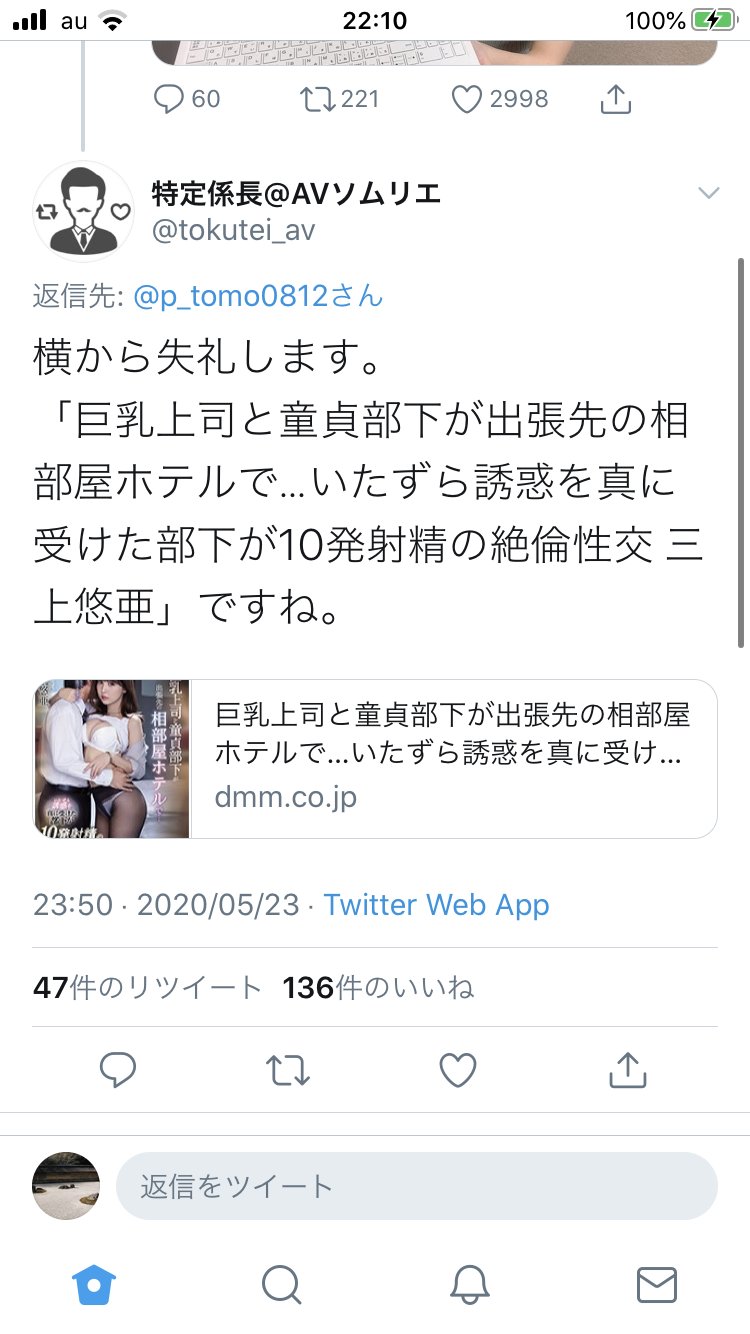
Task: Open the Search tab in the bottom bar
Action: click(x=281, y=1284)
